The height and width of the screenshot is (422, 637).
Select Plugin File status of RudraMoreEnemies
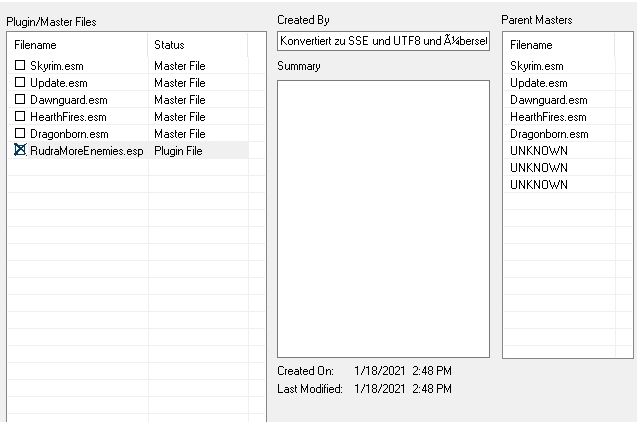click(179, 150)
